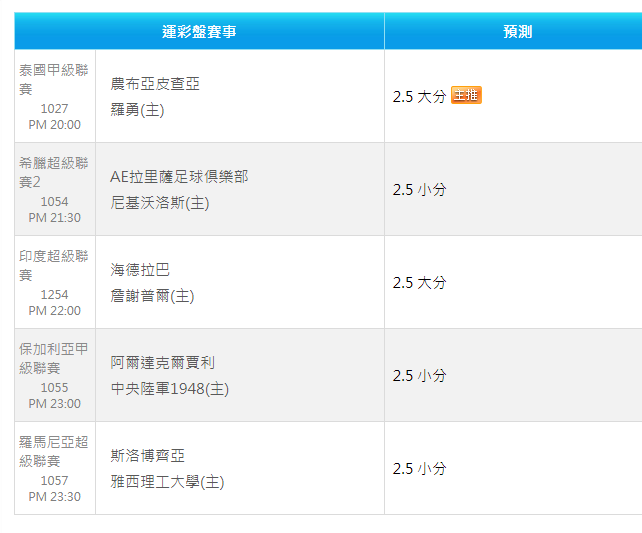Click 泰國甲級聯賽 league label
This screenshot has height=533, width=642.
[x=53, y=79]
